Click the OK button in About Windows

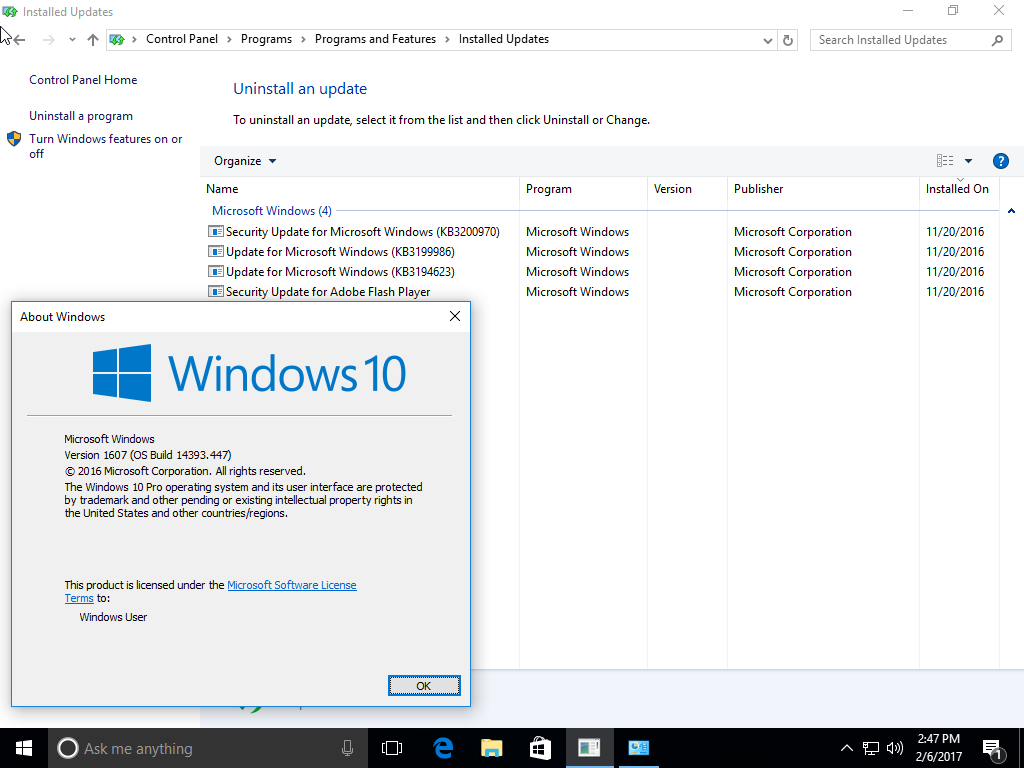[x=424, y=686]
